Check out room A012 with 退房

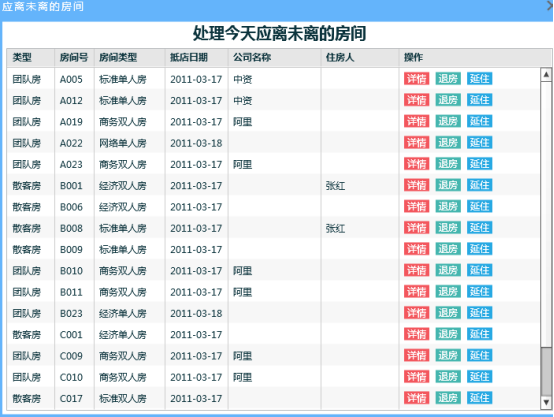pyautogui.click(x=448, y=100)
